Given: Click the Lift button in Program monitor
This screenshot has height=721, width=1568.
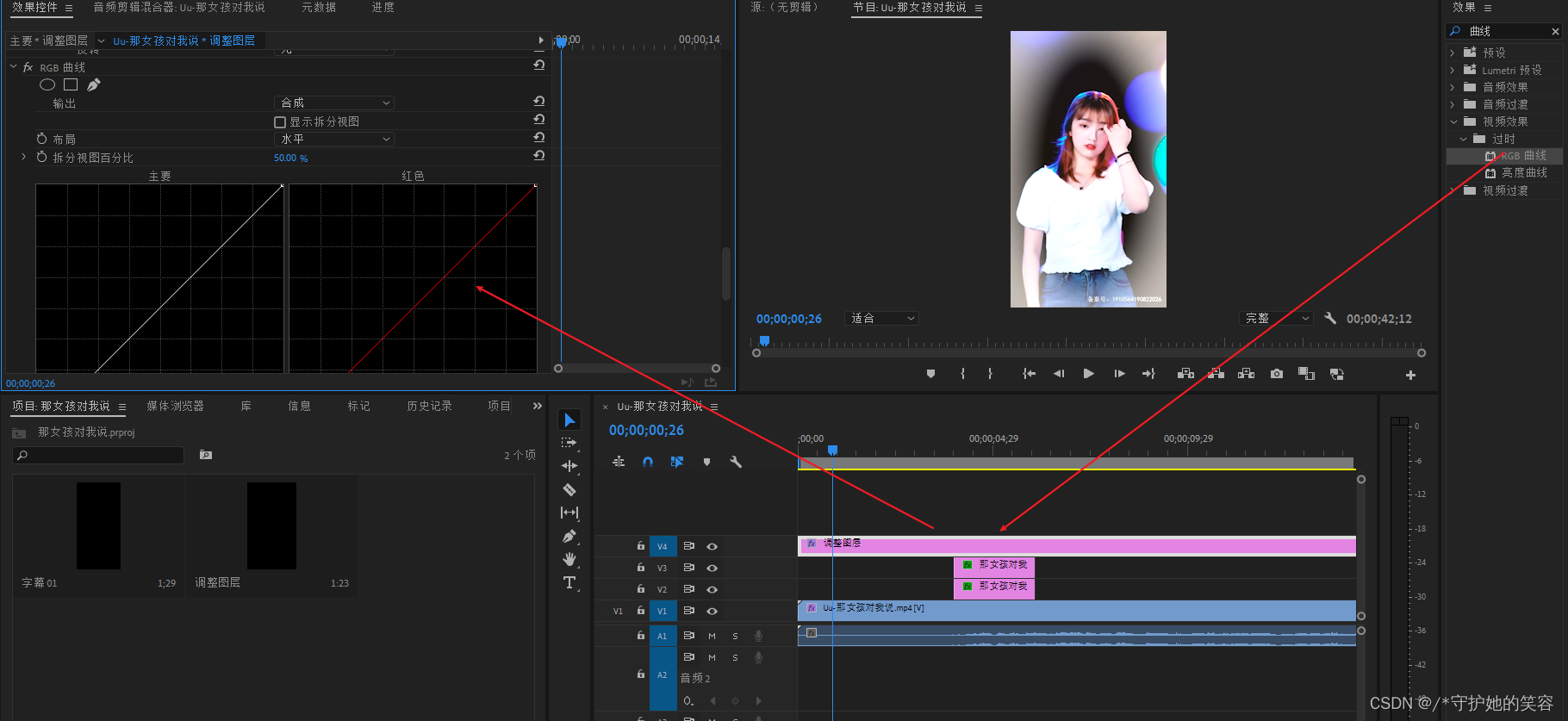Looking at the screenshot, I should coord(1185,374).
